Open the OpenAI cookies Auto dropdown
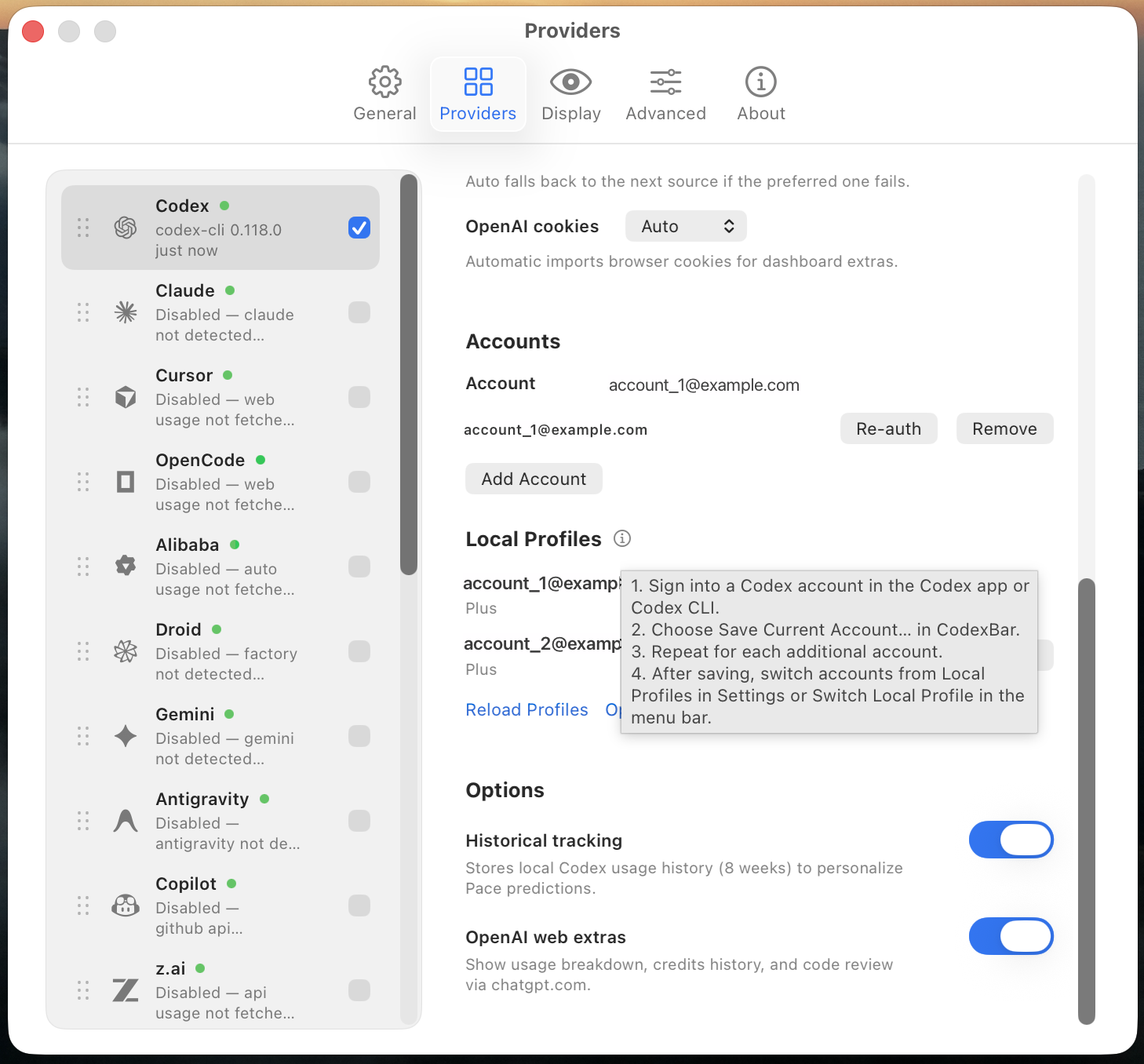The width and height of the screenshot is (1144, 1064). coord(686,226)
